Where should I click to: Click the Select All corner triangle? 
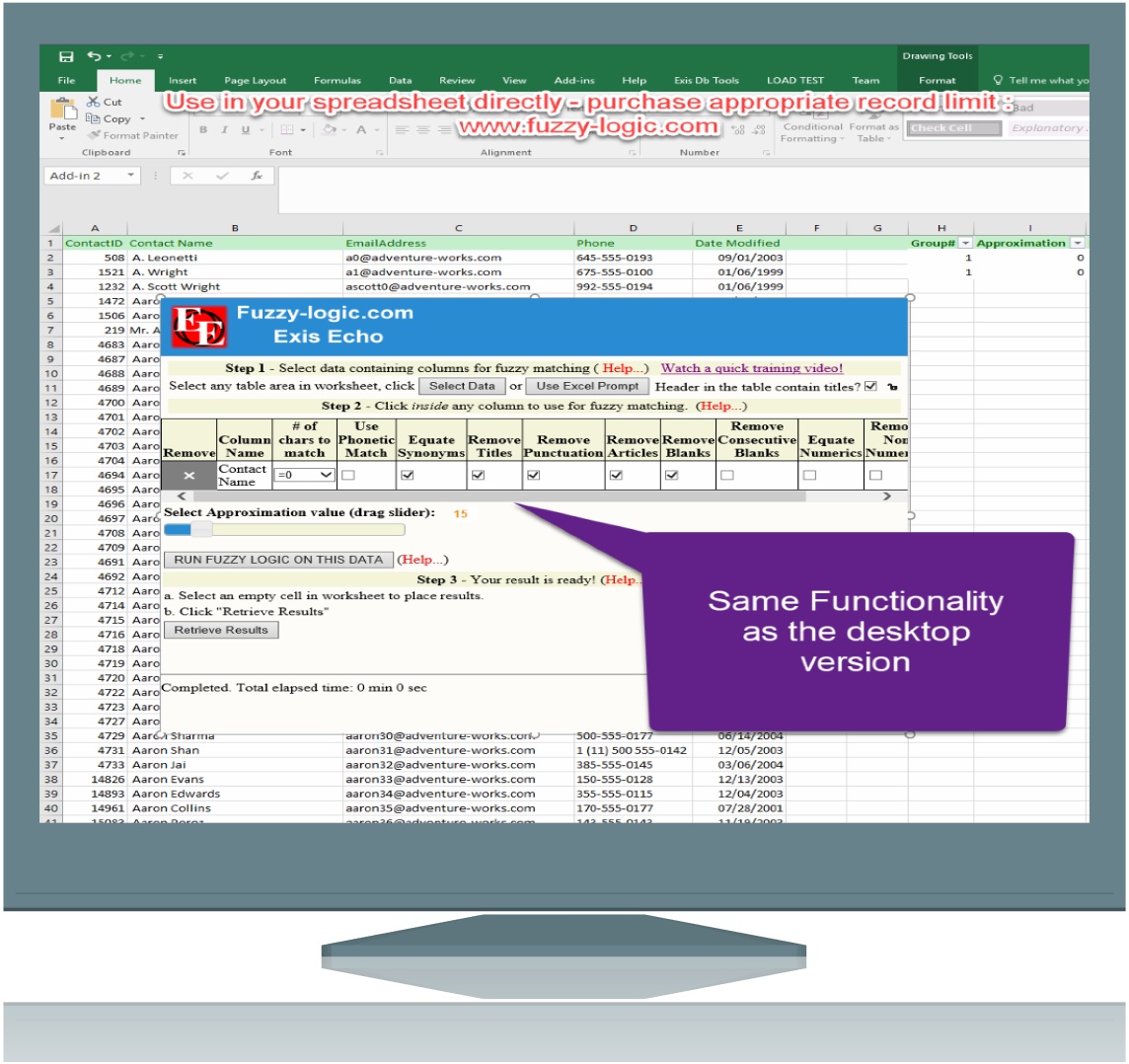click(x=53, y=228)
